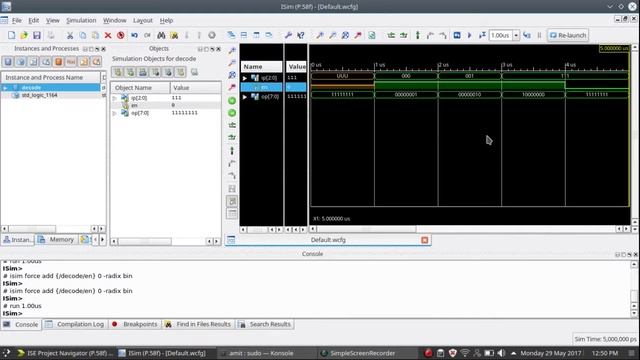Click the Zoom to Full View icon in waveform sidebar

(x=232, y=75)
